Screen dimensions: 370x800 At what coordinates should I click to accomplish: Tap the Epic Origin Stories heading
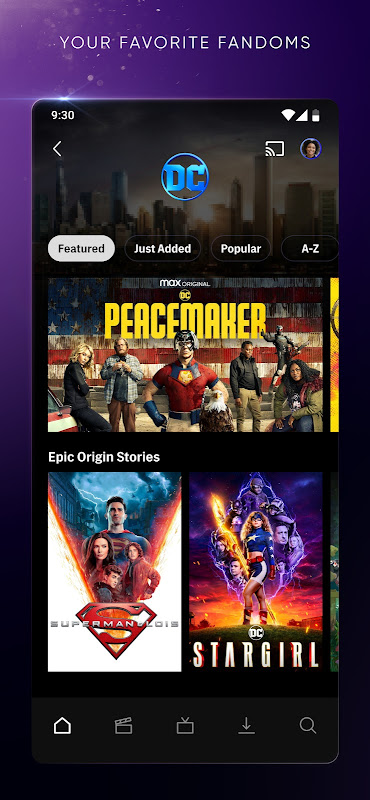[x=104, y=457]
